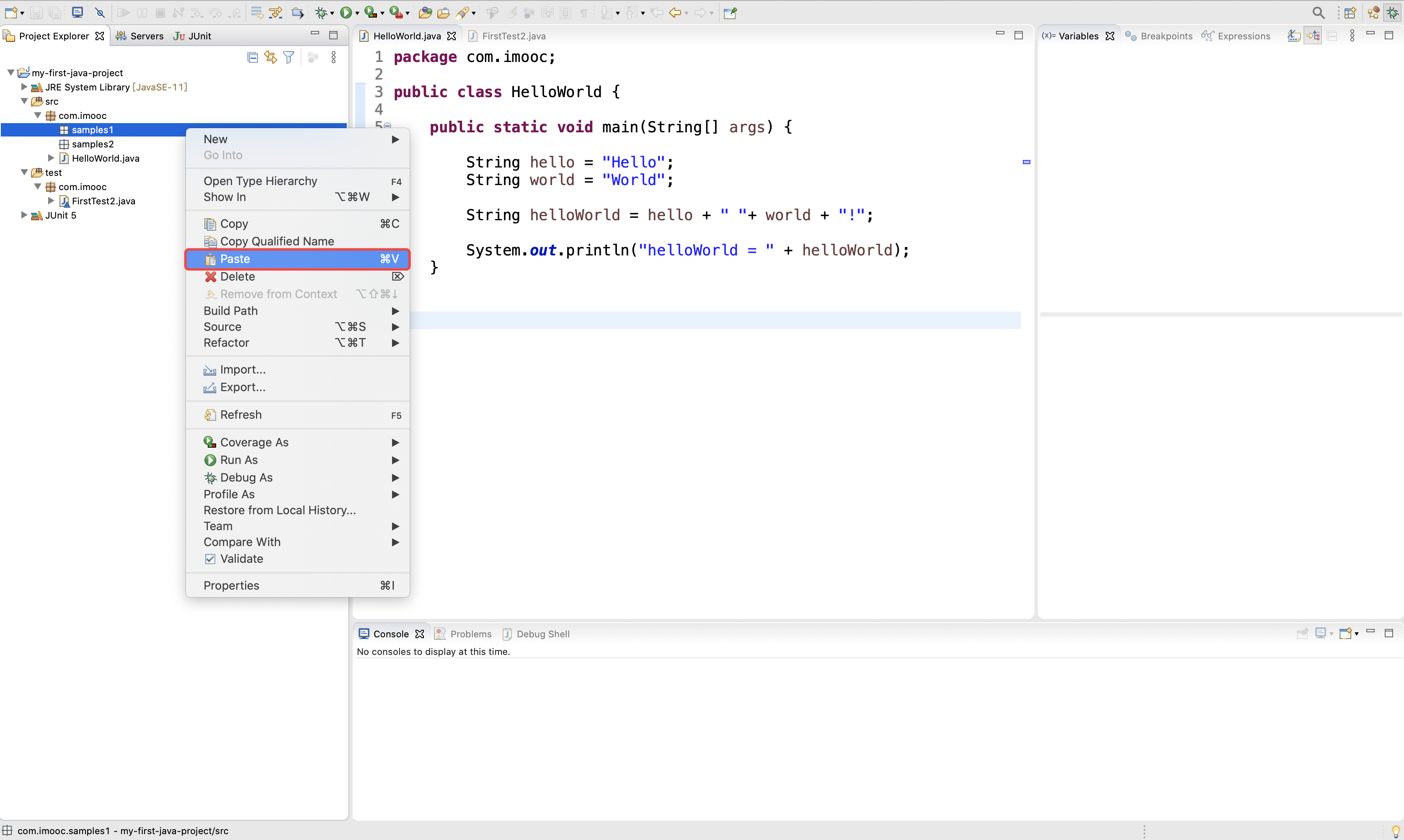Click the Open Type folder icon in toolbar

(x=425, y=13)
